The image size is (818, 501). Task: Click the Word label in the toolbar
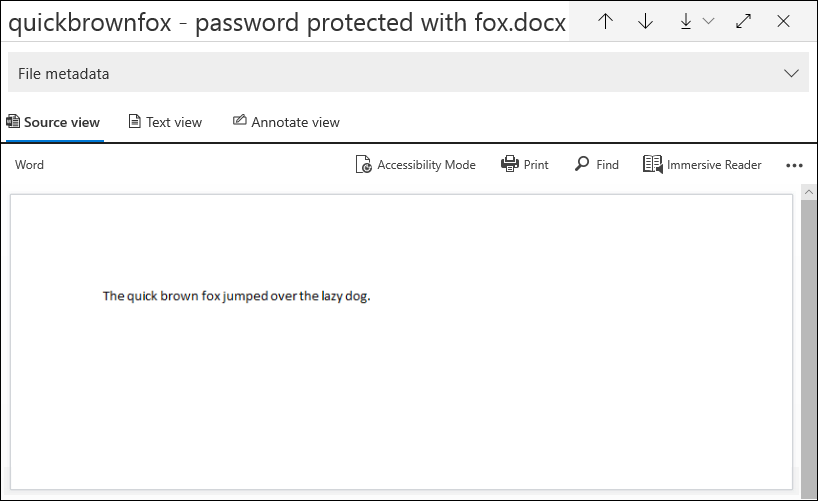30,165
